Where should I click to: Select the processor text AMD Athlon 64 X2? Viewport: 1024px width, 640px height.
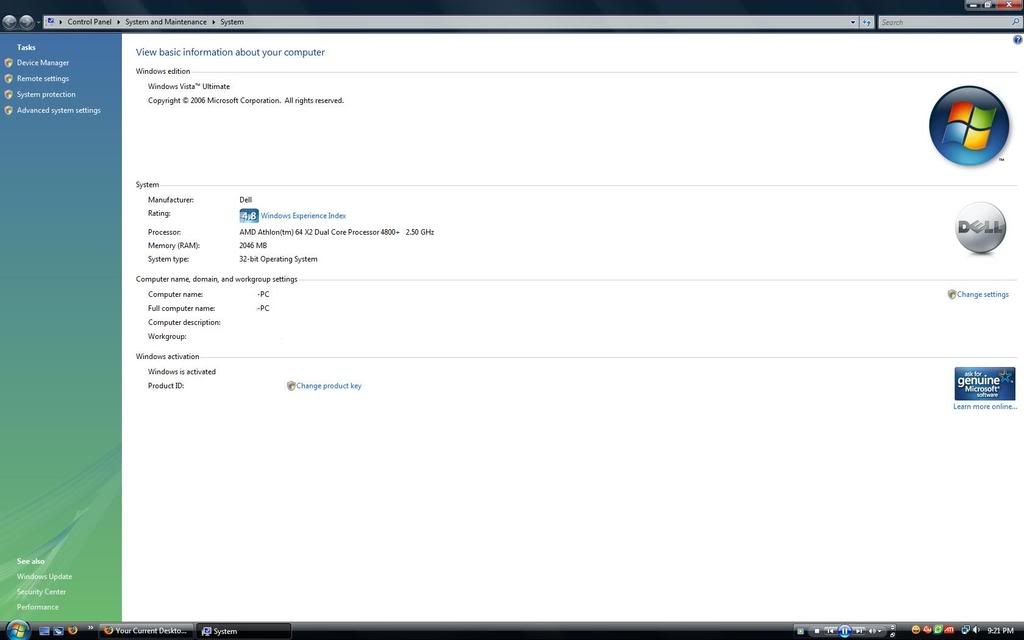point(336,232)
